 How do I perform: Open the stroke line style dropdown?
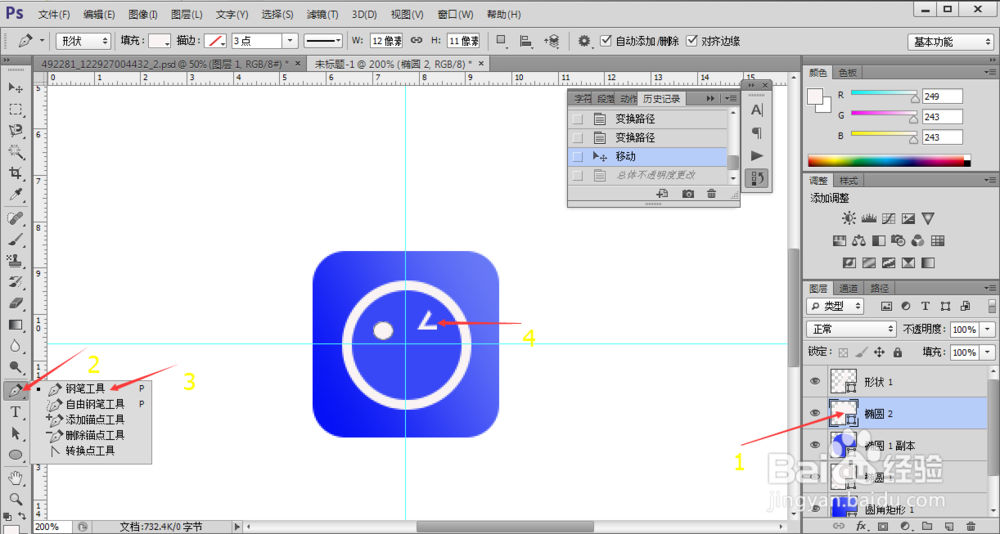(323, 41)
